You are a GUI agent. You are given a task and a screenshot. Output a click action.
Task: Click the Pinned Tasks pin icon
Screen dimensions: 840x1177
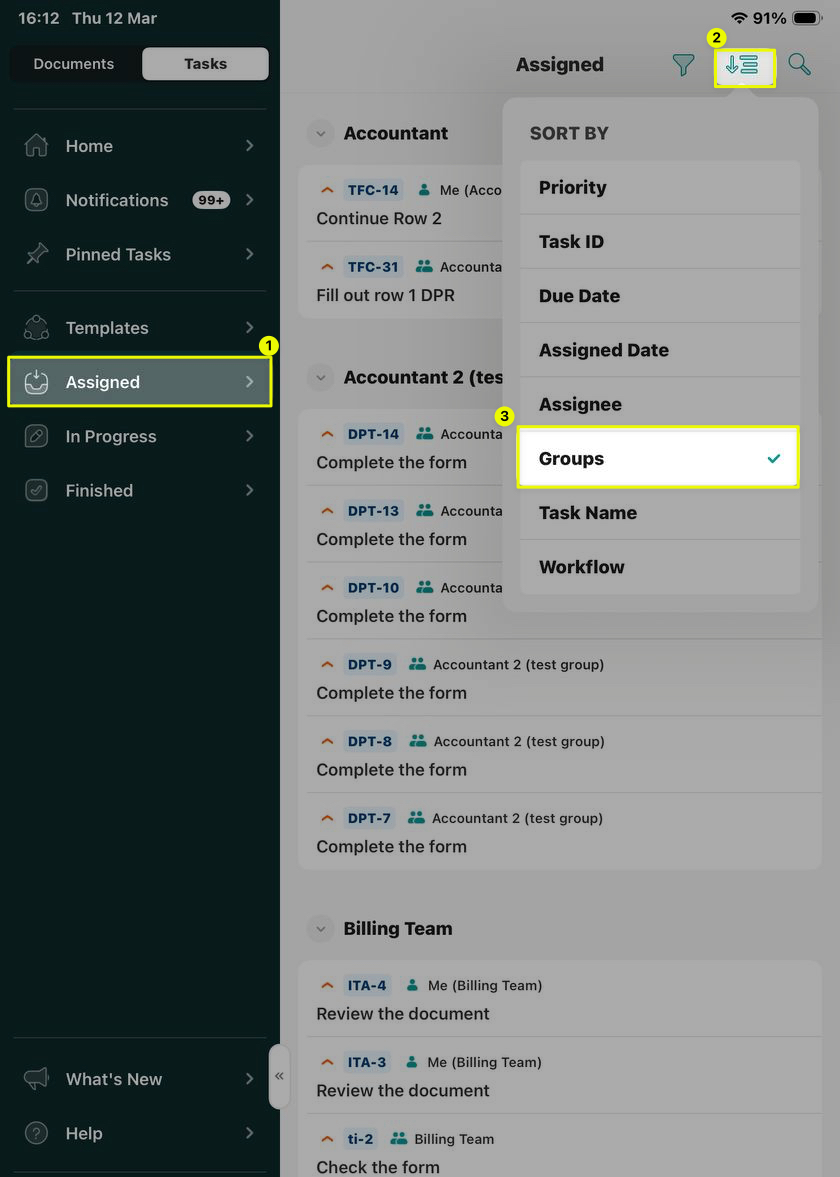37,254
